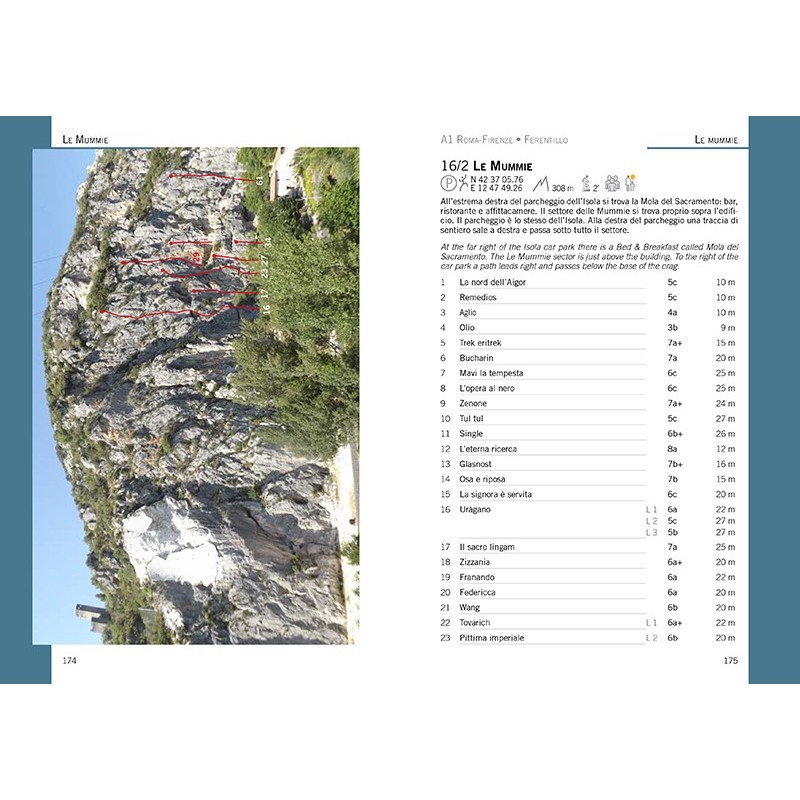Click red route number 29 on the photo
The height and width of the screenshot is (800, 800).
tap(197, 257)
